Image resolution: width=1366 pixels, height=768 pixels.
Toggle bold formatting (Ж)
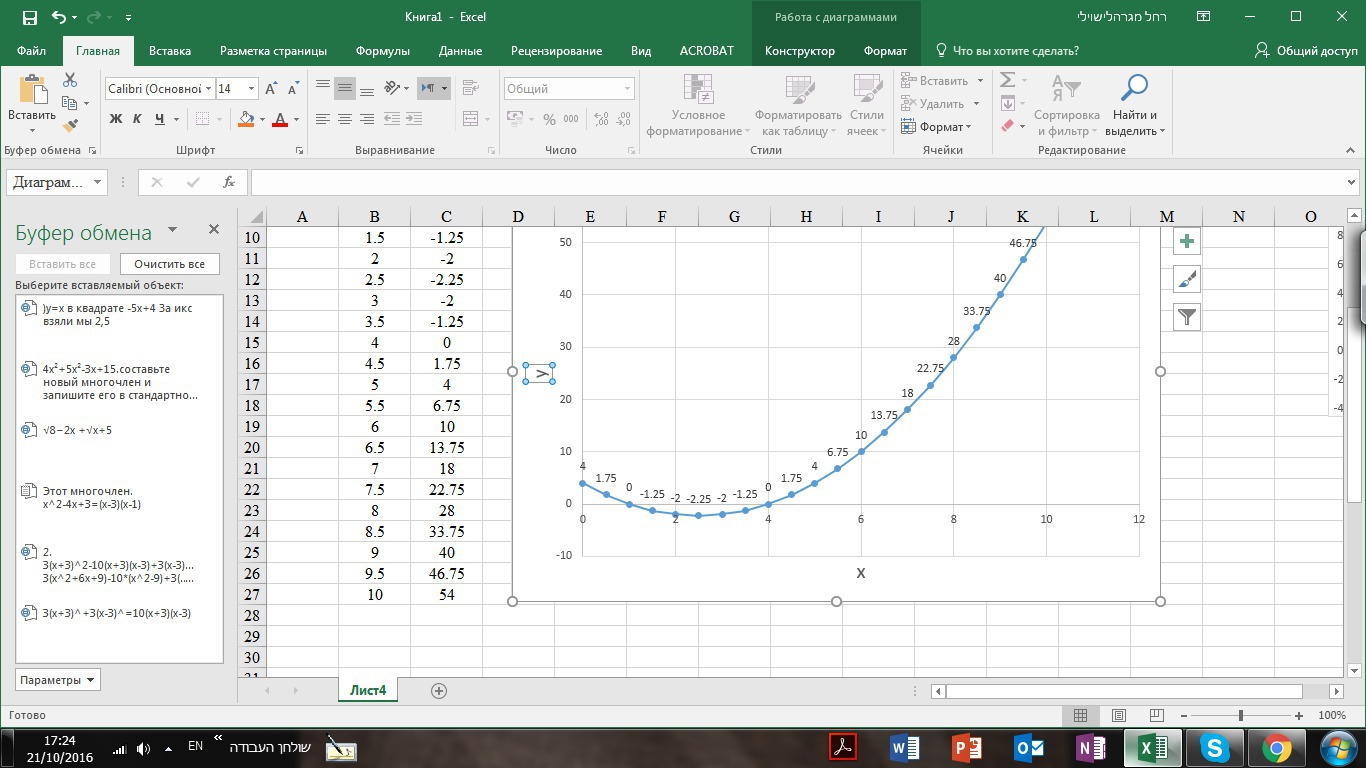tap(115, 119)
